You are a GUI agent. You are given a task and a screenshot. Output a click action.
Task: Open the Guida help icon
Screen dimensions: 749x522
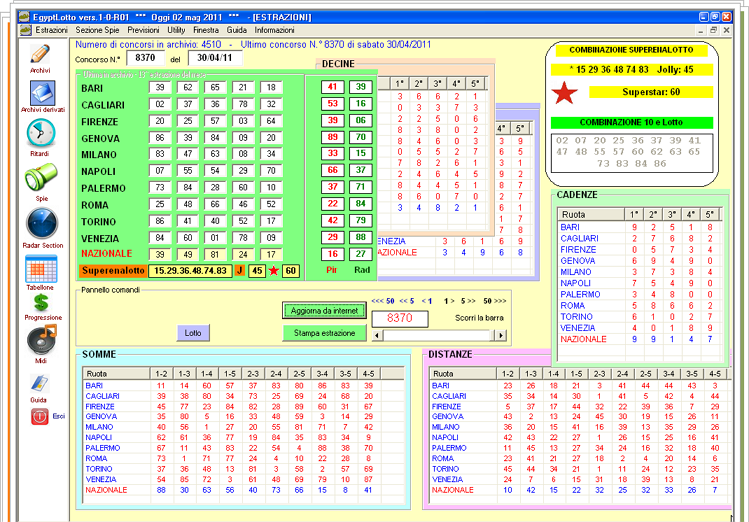tap(39, 384)
